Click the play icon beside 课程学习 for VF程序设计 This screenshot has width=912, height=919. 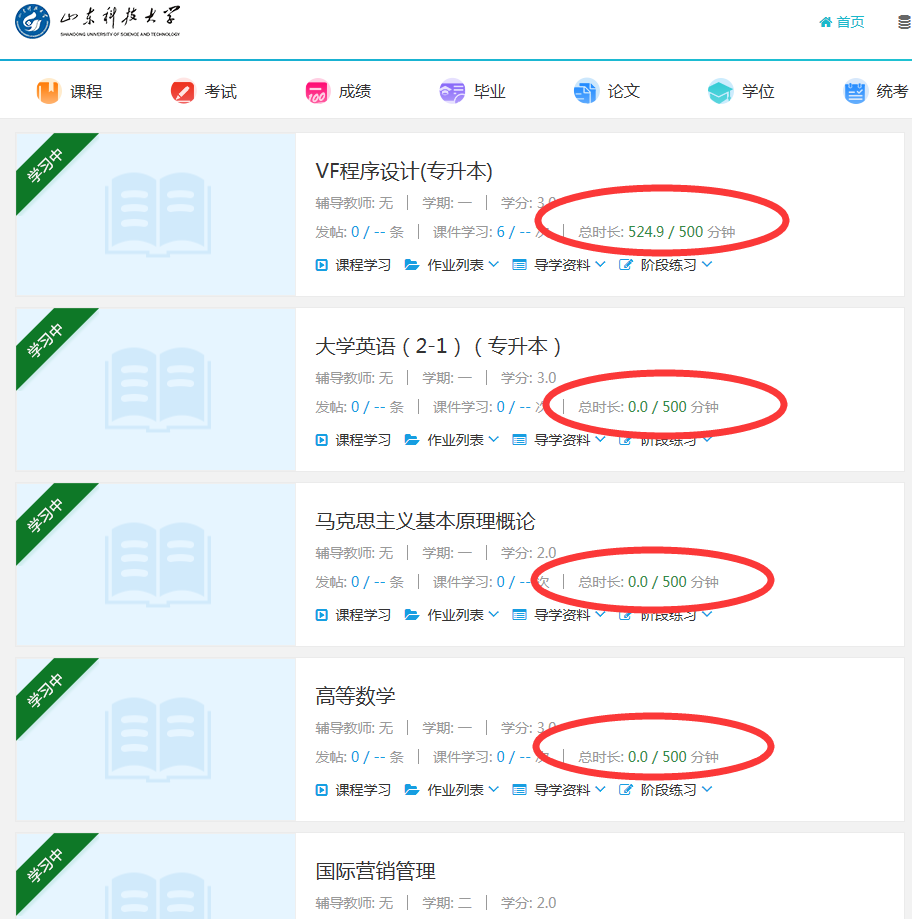click(x=322, y=264)
